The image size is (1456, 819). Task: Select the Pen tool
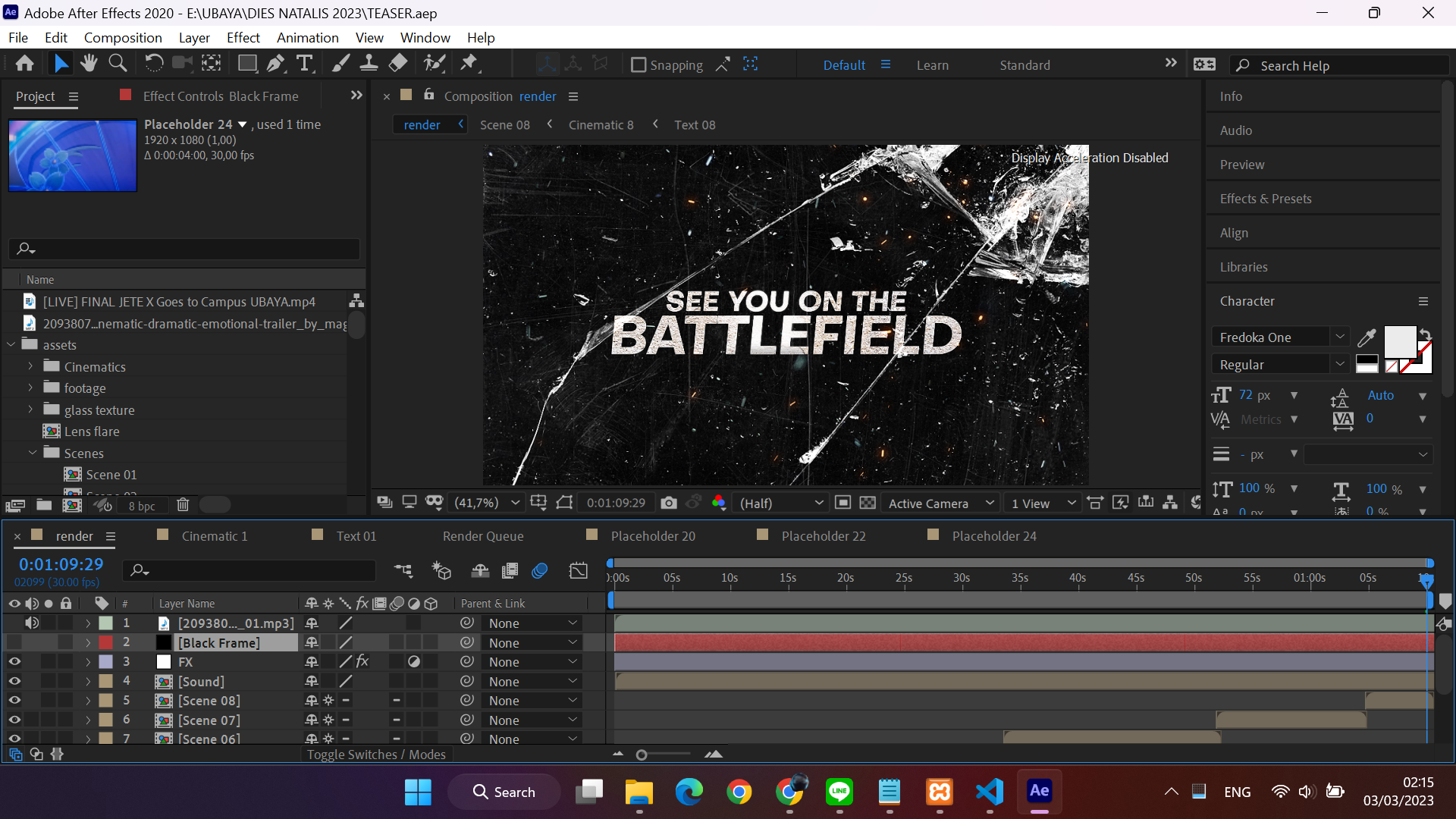tap(276, 64)
